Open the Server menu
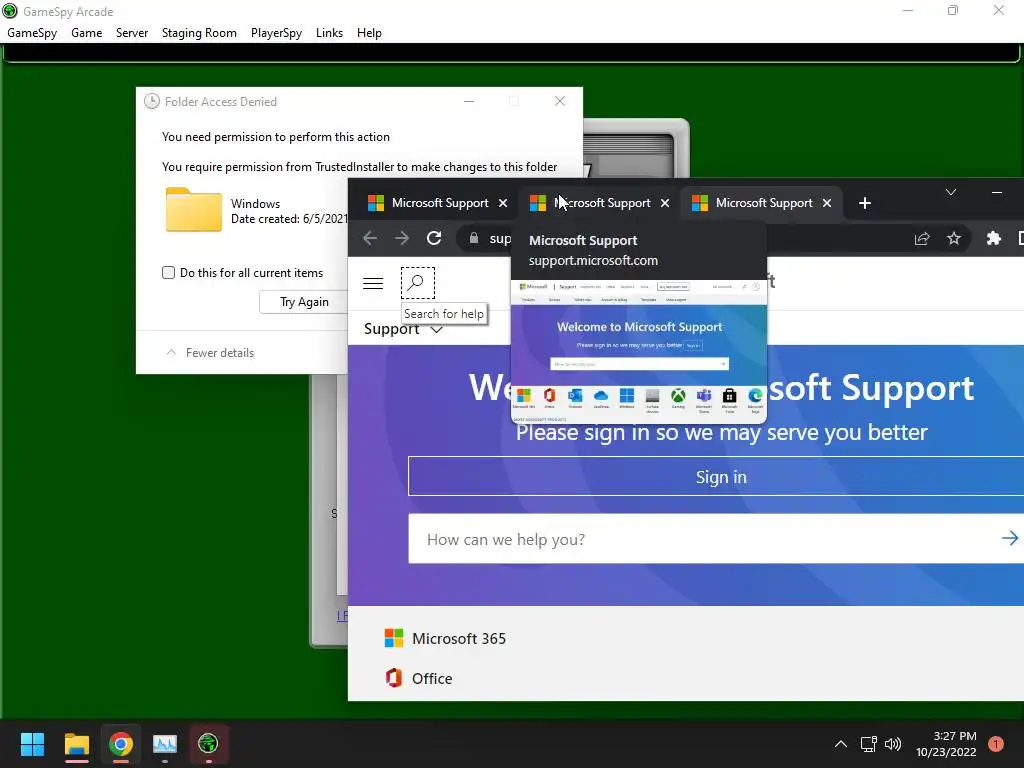 pyautogui.click(x=132, y=33)
